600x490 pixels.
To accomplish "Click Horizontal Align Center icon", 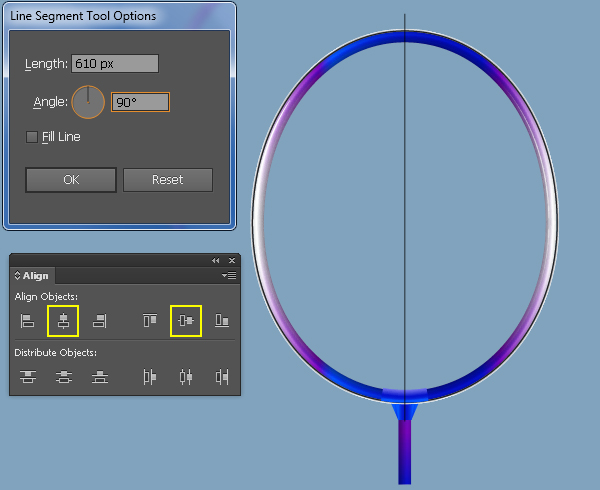I will pyautogui.click(x=63, y=321).
